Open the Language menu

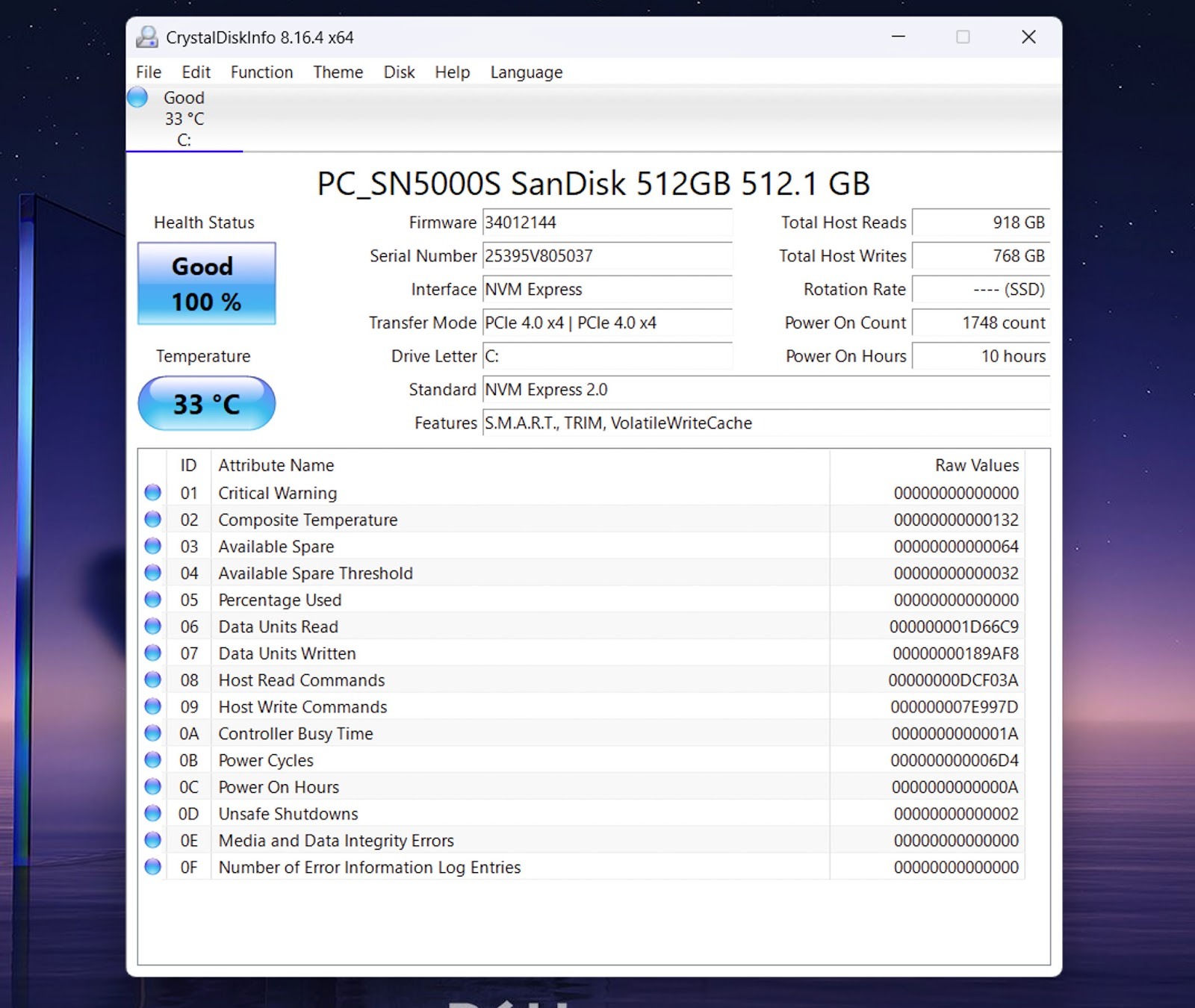tap(526, 72)
